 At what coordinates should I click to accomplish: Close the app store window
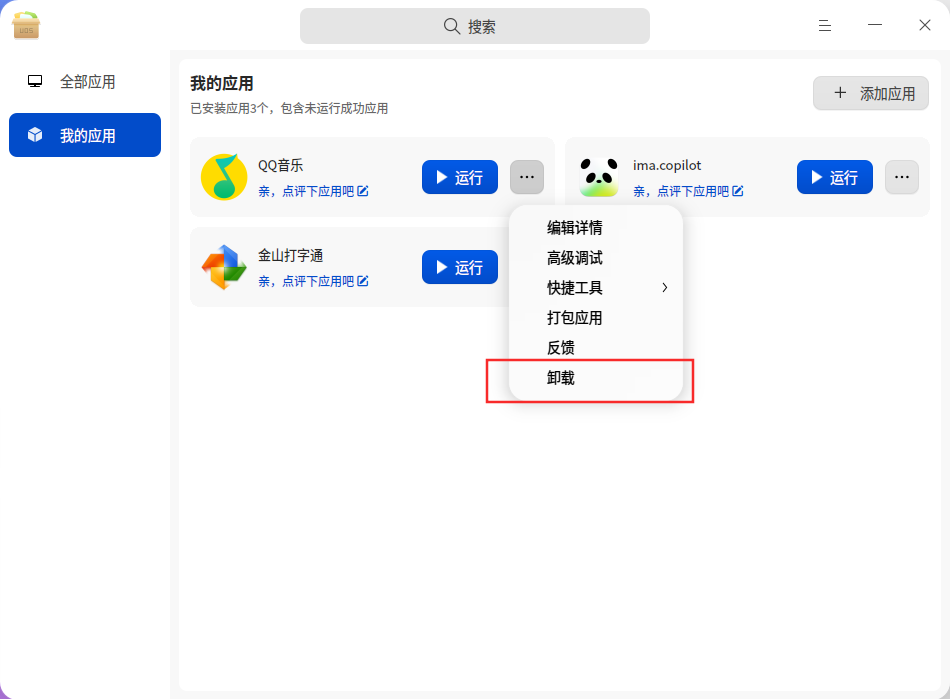(925, 25)
